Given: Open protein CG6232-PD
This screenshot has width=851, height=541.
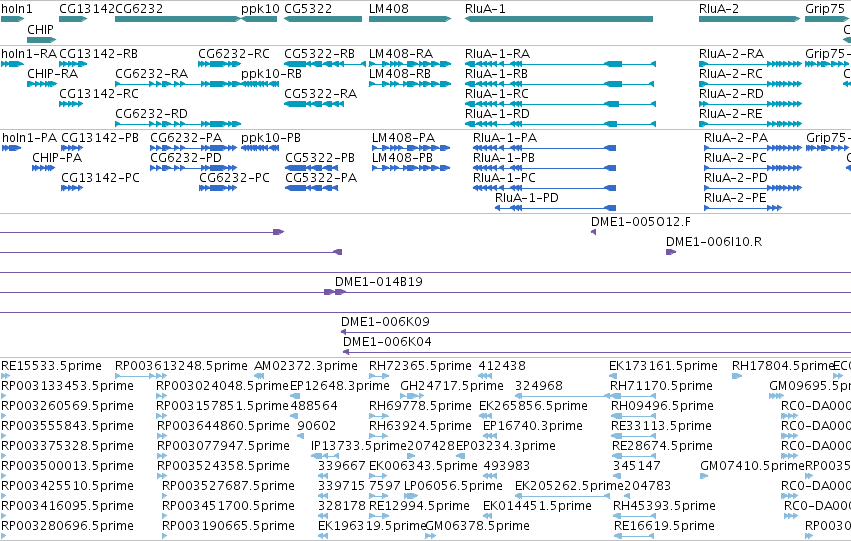Looking at the screenshot, I should 186,158.
